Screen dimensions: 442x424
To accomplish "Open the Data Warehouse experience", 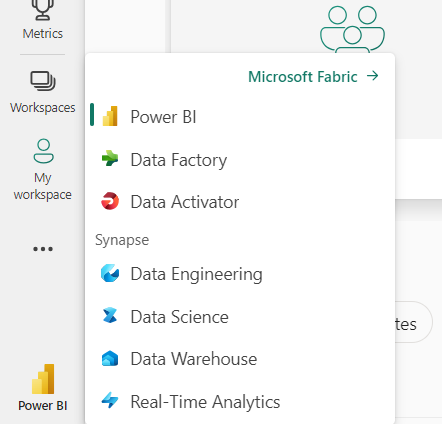I will pos(240,359).
